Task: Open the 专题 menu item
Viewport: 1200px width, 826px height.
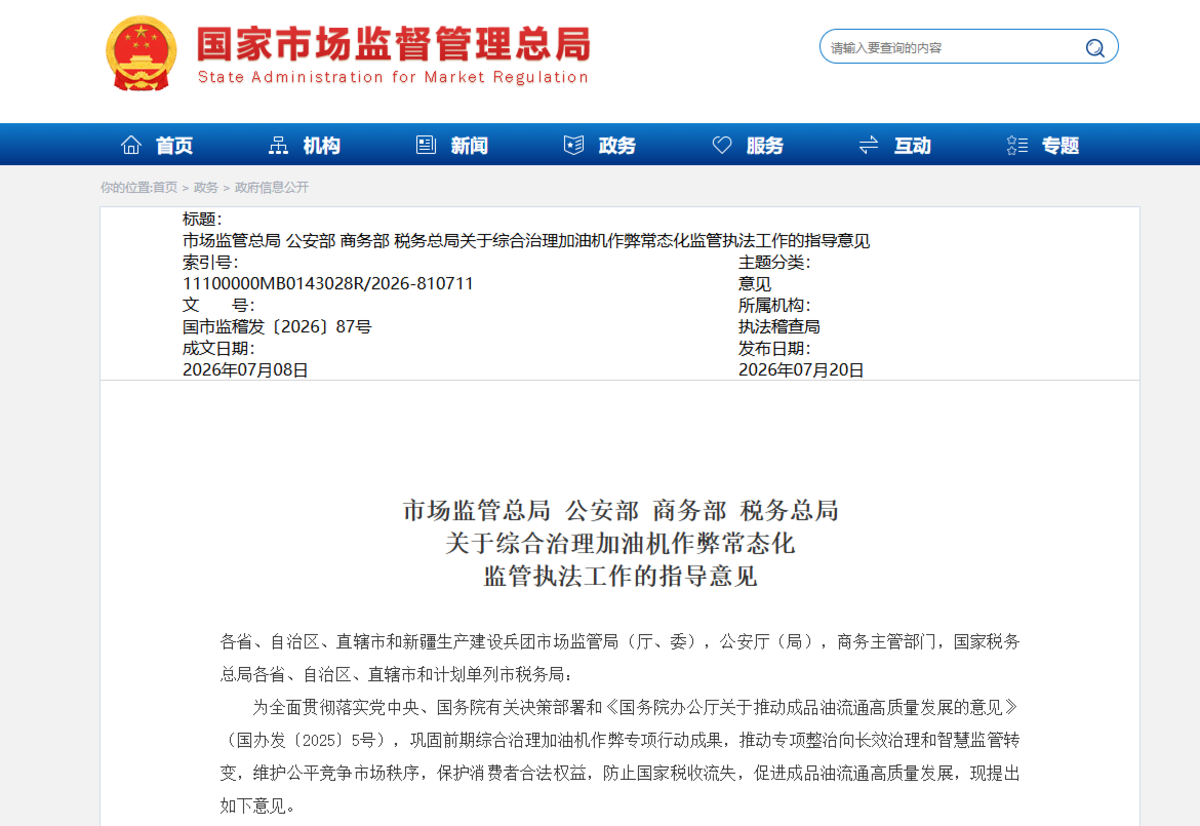Action: pos(1060,146)
